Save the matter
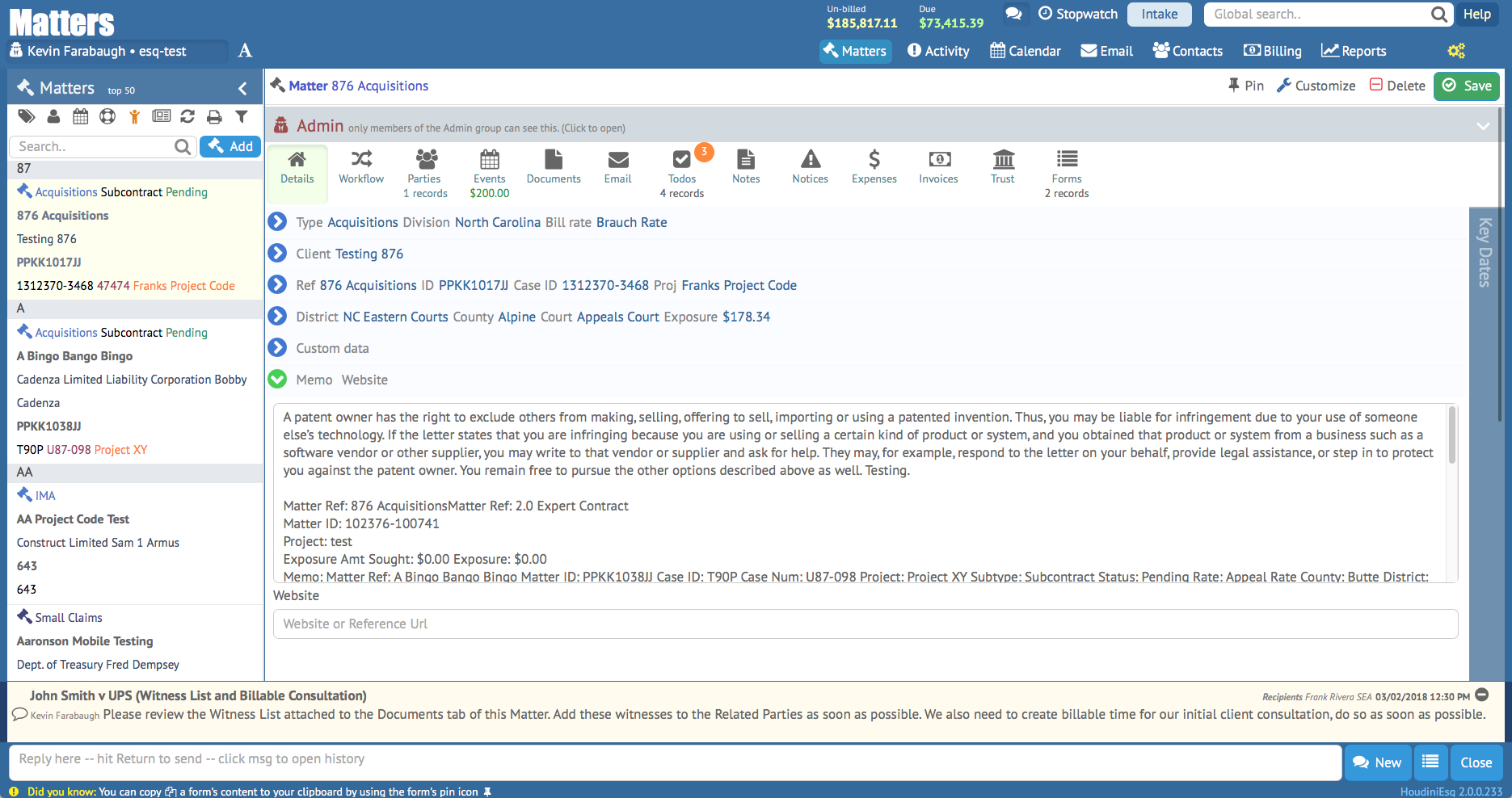This screenshot has height=798, width=1512. [1467, 86]
